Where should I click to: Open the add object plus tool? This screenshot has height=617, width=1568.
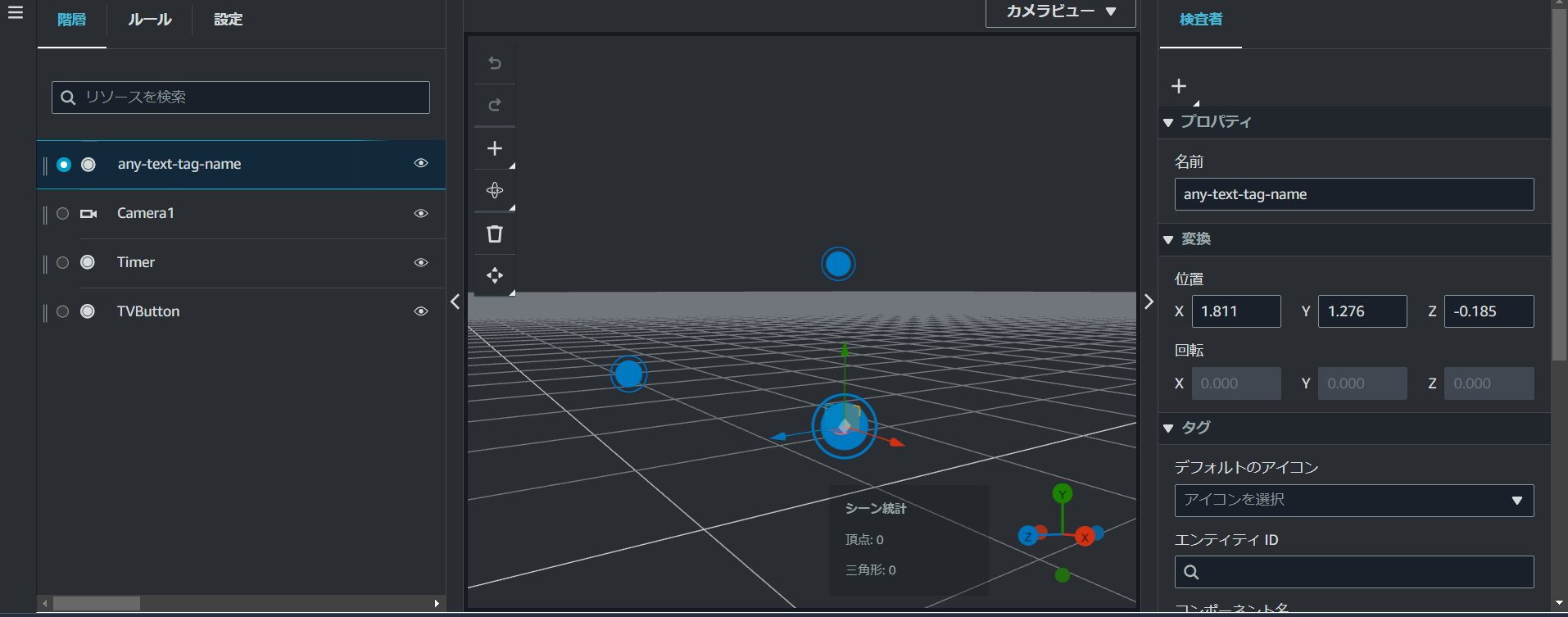coord(495,148)
